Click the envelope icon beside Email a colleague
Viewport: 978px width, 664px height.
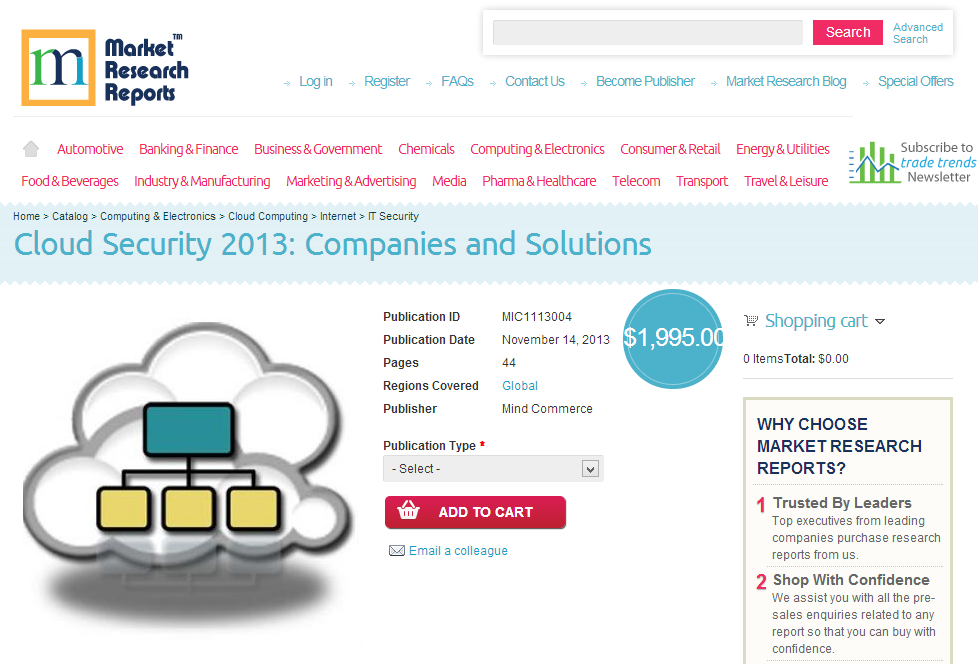(x=398, y=550)
